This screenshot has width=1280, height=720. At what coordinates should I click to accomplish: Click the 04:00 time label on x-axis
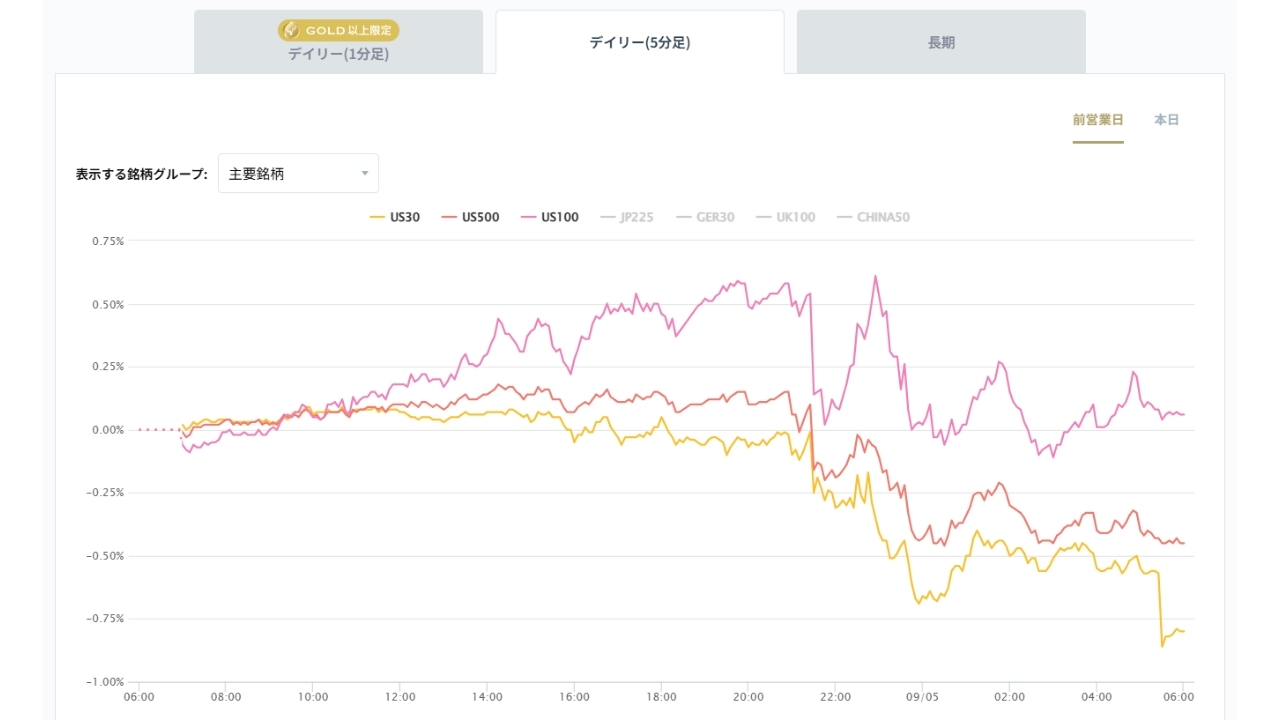coord(1096,696)
